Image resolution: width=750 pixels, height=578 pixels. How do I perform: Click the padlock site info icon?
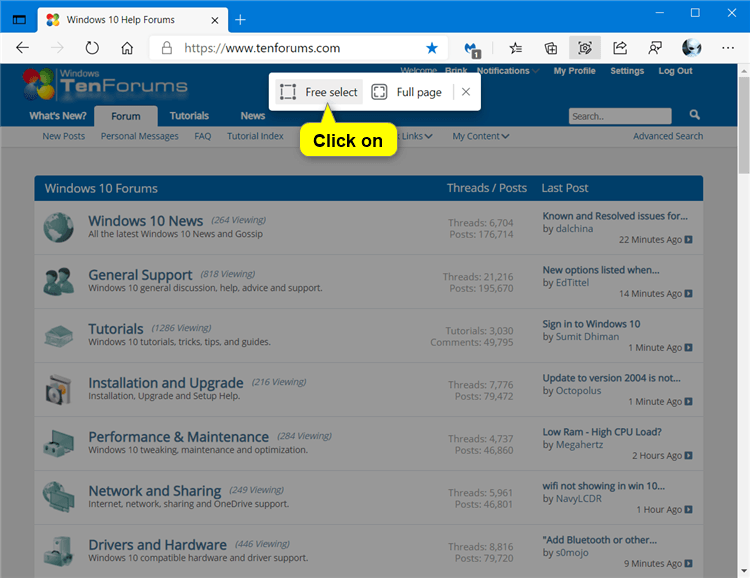166,48
